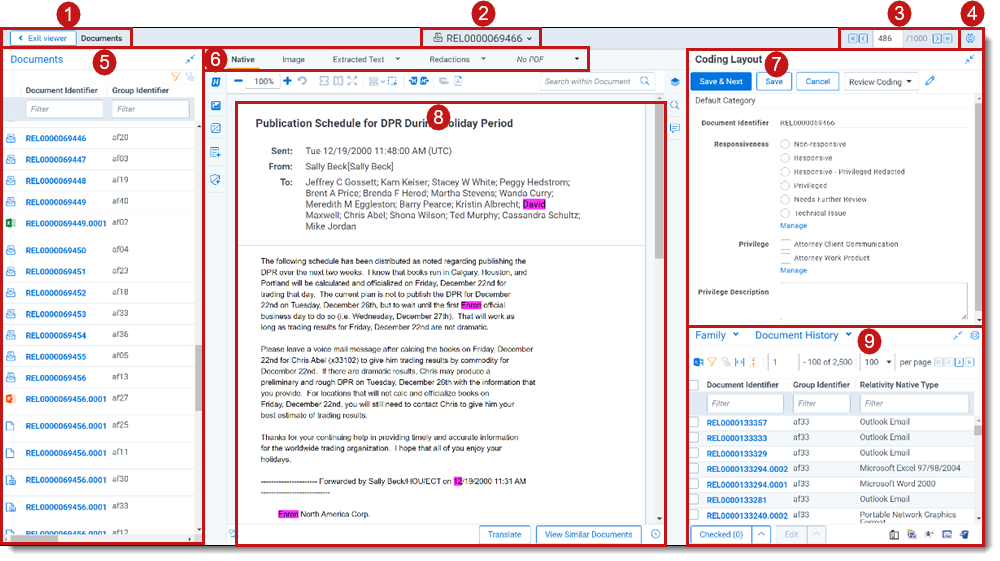Expand the Family pane dropdown

(735, 334)
